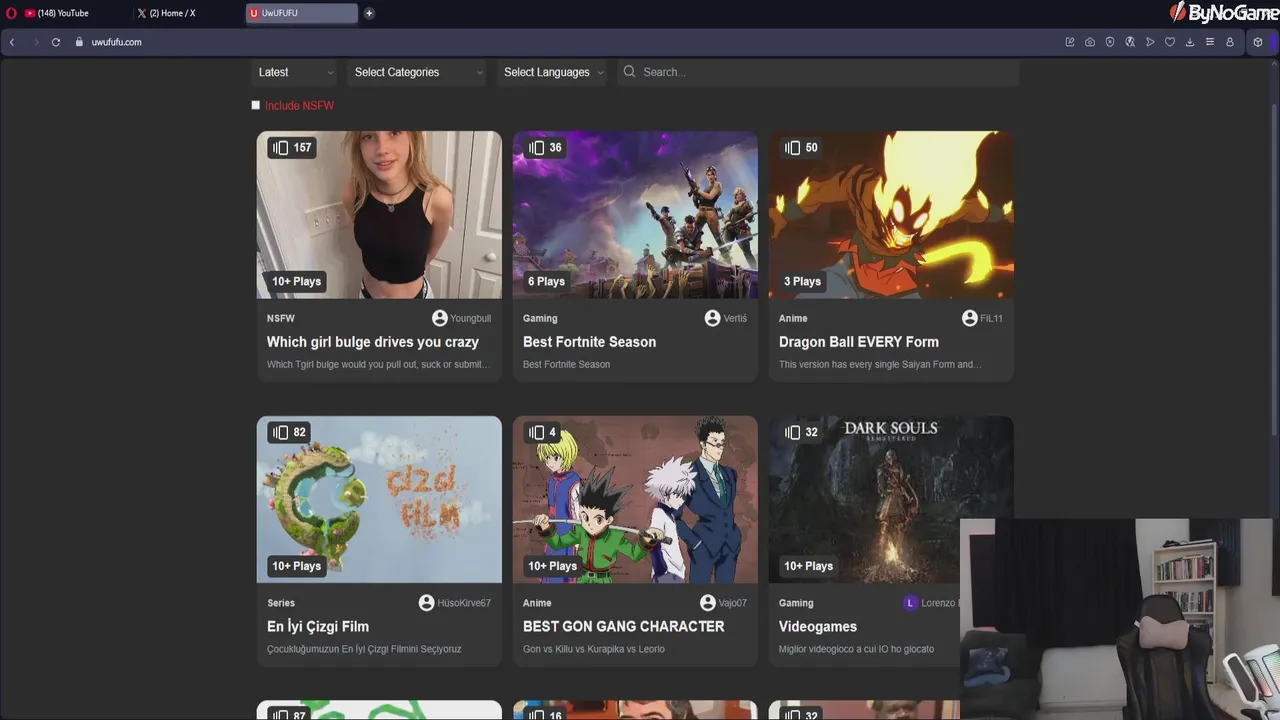This screenshot has width=1280, height=720.
Task: Open the translate page icon
Action: coord(1130,42)
